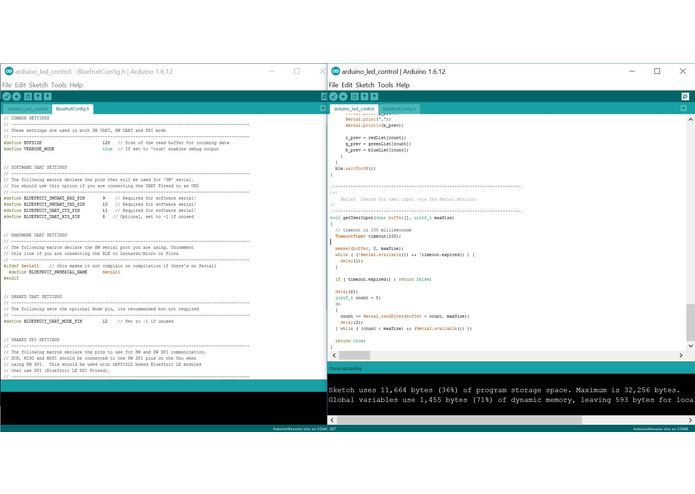695x494 pixels.
Task: Click 'ble.waitForOK()' line in right editor
Action: point(355,169)
